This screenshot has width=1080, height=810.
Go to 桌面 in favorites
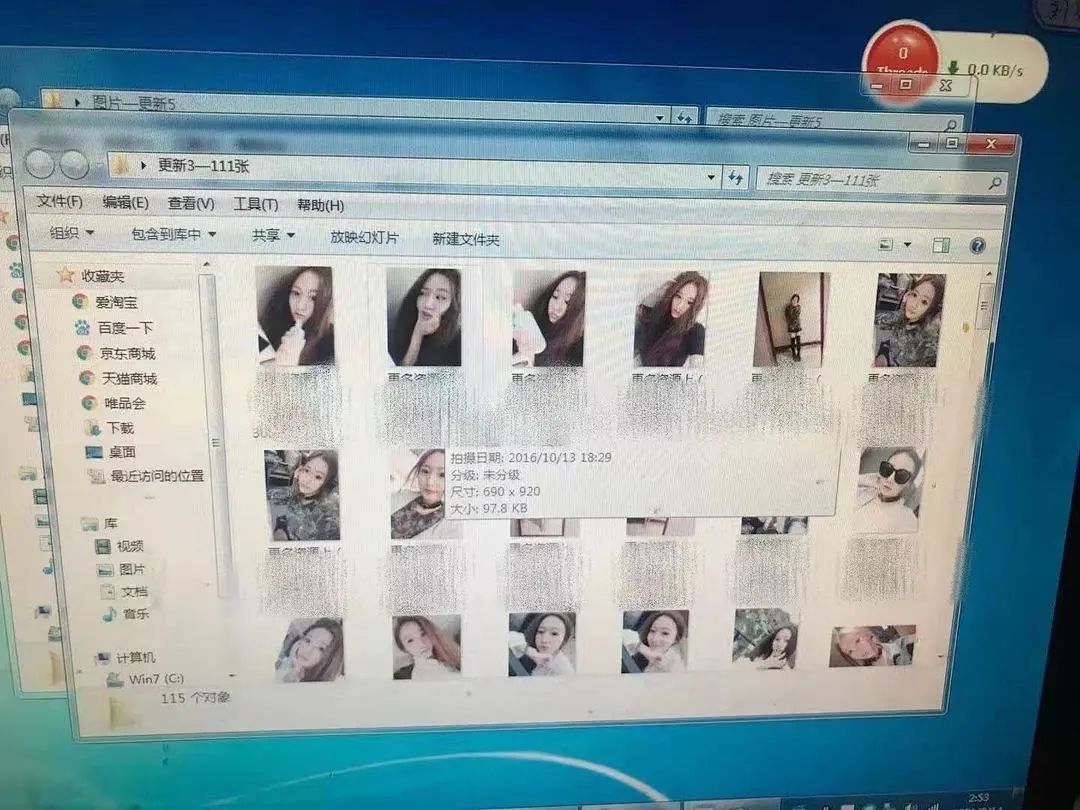122,452
